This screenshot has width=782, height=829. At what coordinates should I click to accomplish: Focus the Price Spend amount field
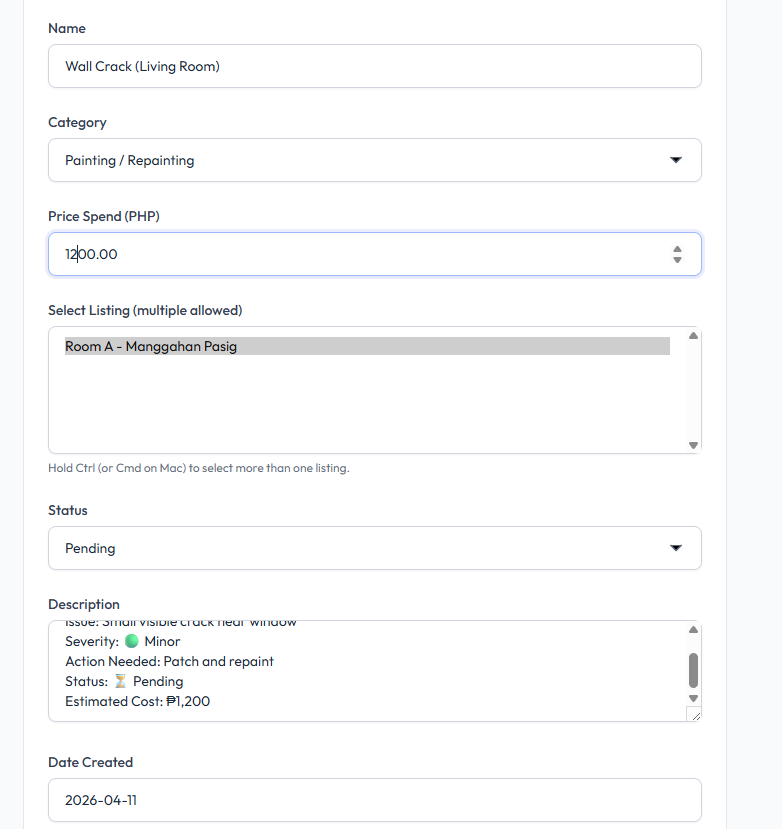tap(360, 254)
